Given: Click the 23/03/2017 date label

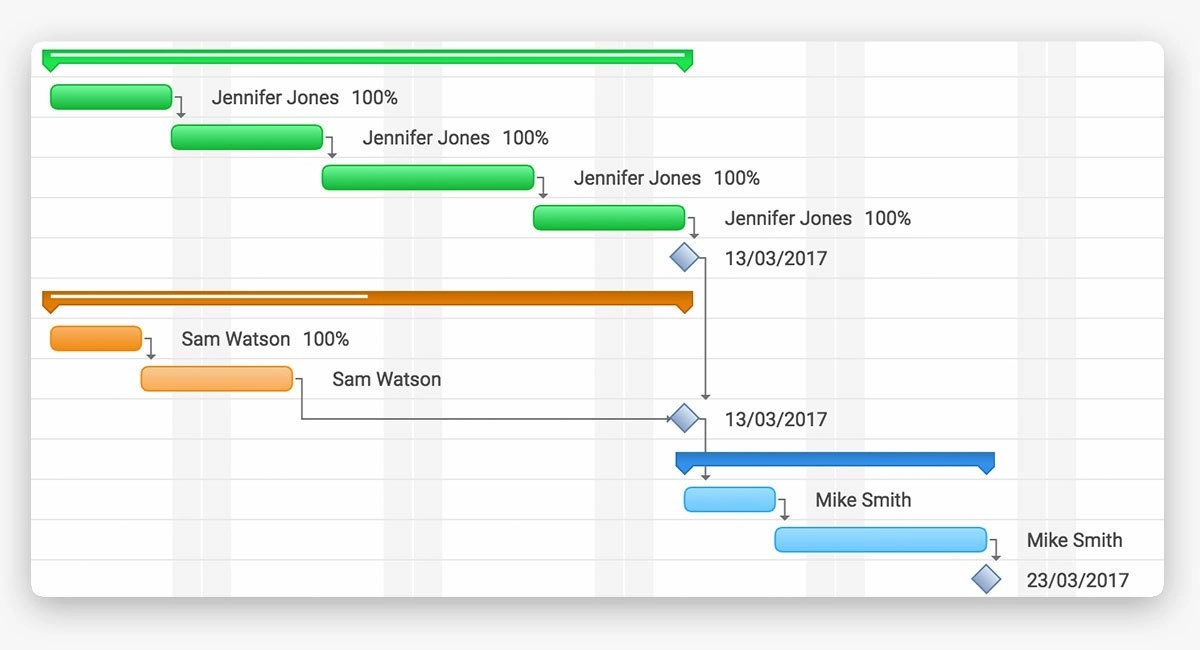Looking at the screenshot, I should point(1077,580).
